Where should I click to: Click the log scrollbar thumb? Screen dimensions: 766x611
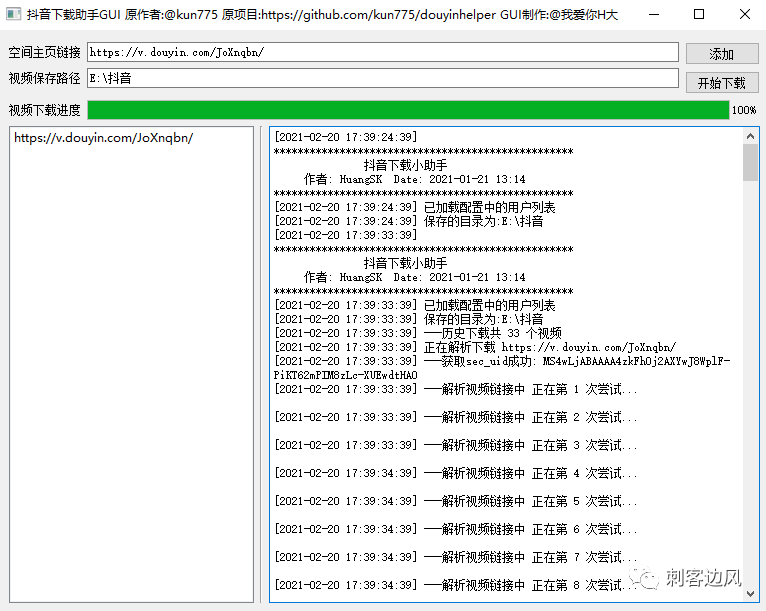point(750,162)
